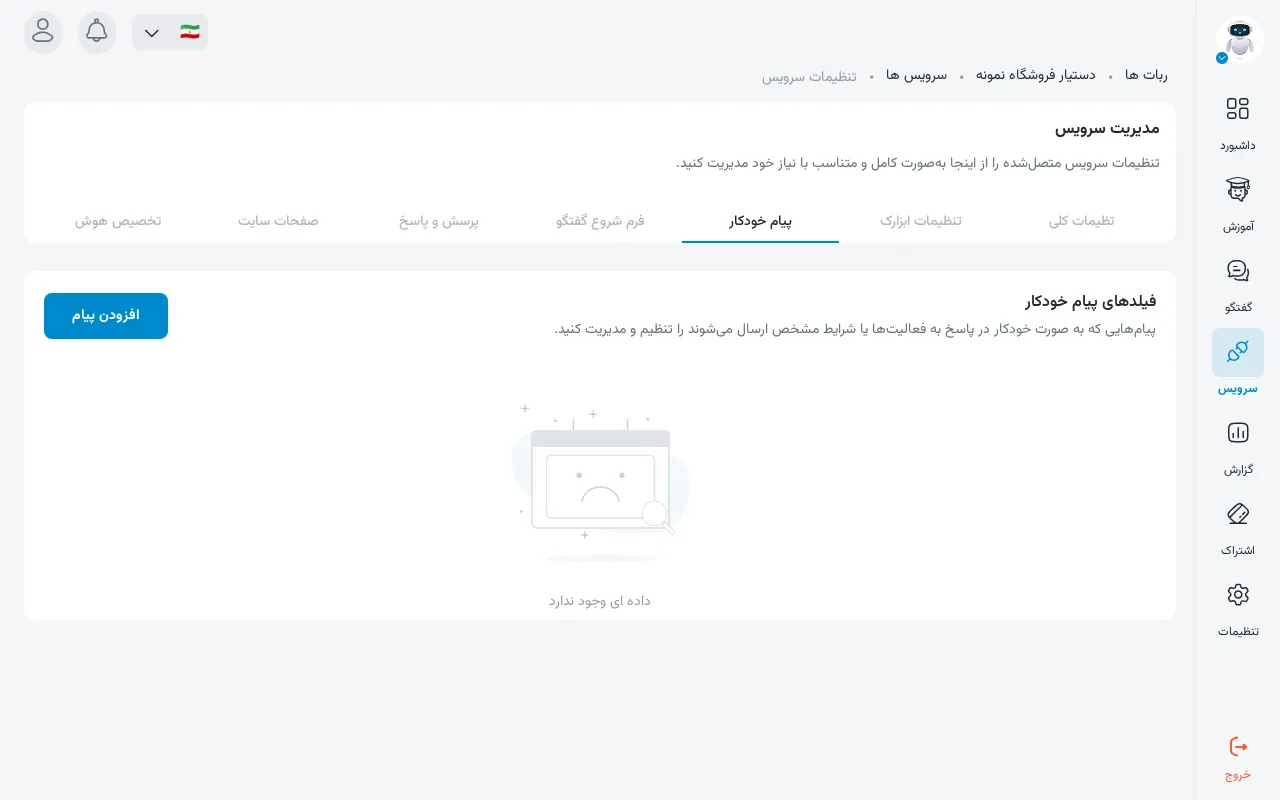Go to سرویس ها breadcrumb link

917,75
